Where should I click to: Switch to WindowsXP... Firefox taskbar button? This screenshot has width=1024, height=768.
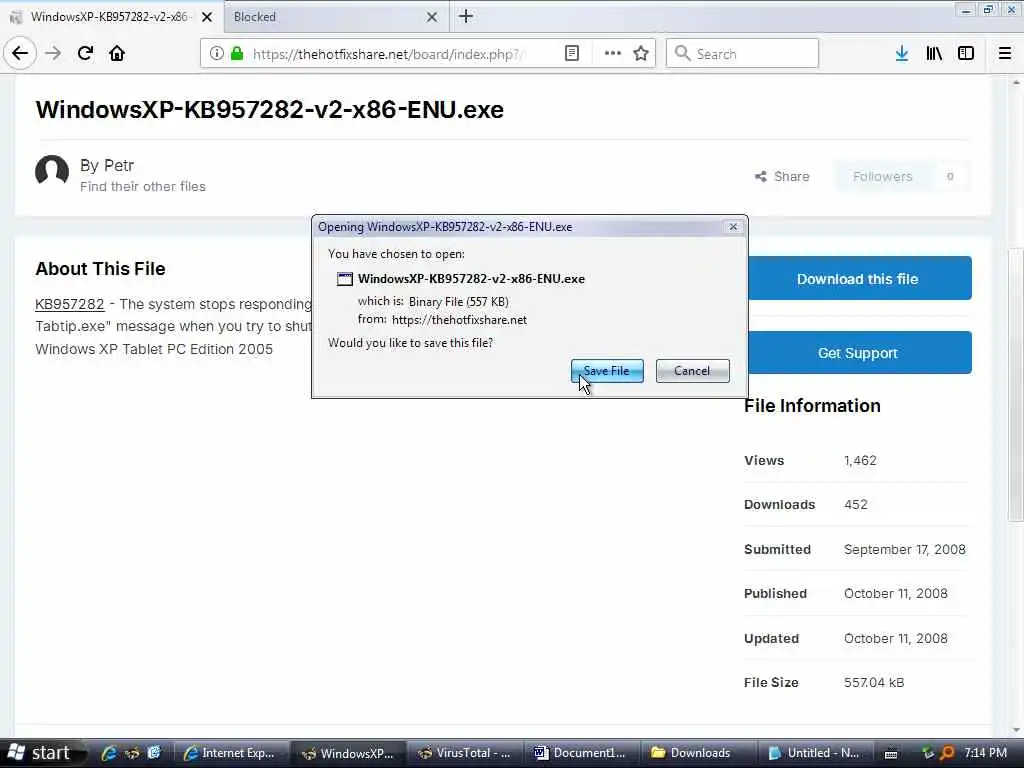349,753
